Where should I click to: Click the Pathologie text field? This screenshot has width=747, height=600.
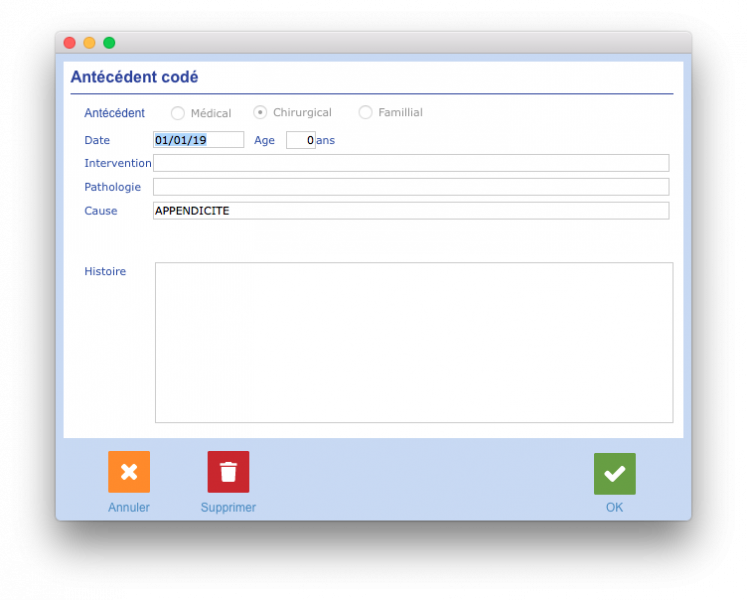click(x=411, y=187)
